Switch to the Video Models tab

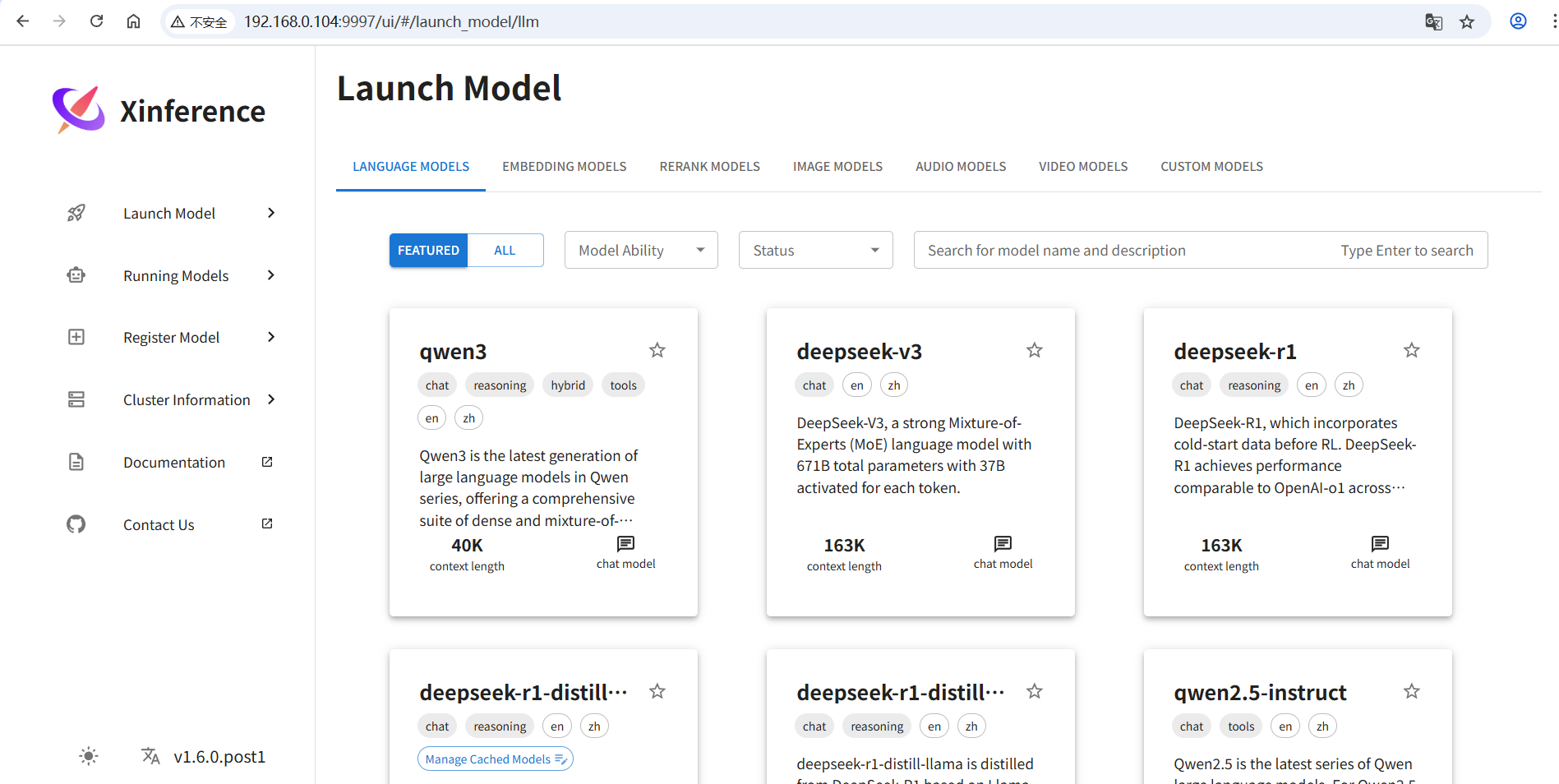click(1083, 167)
